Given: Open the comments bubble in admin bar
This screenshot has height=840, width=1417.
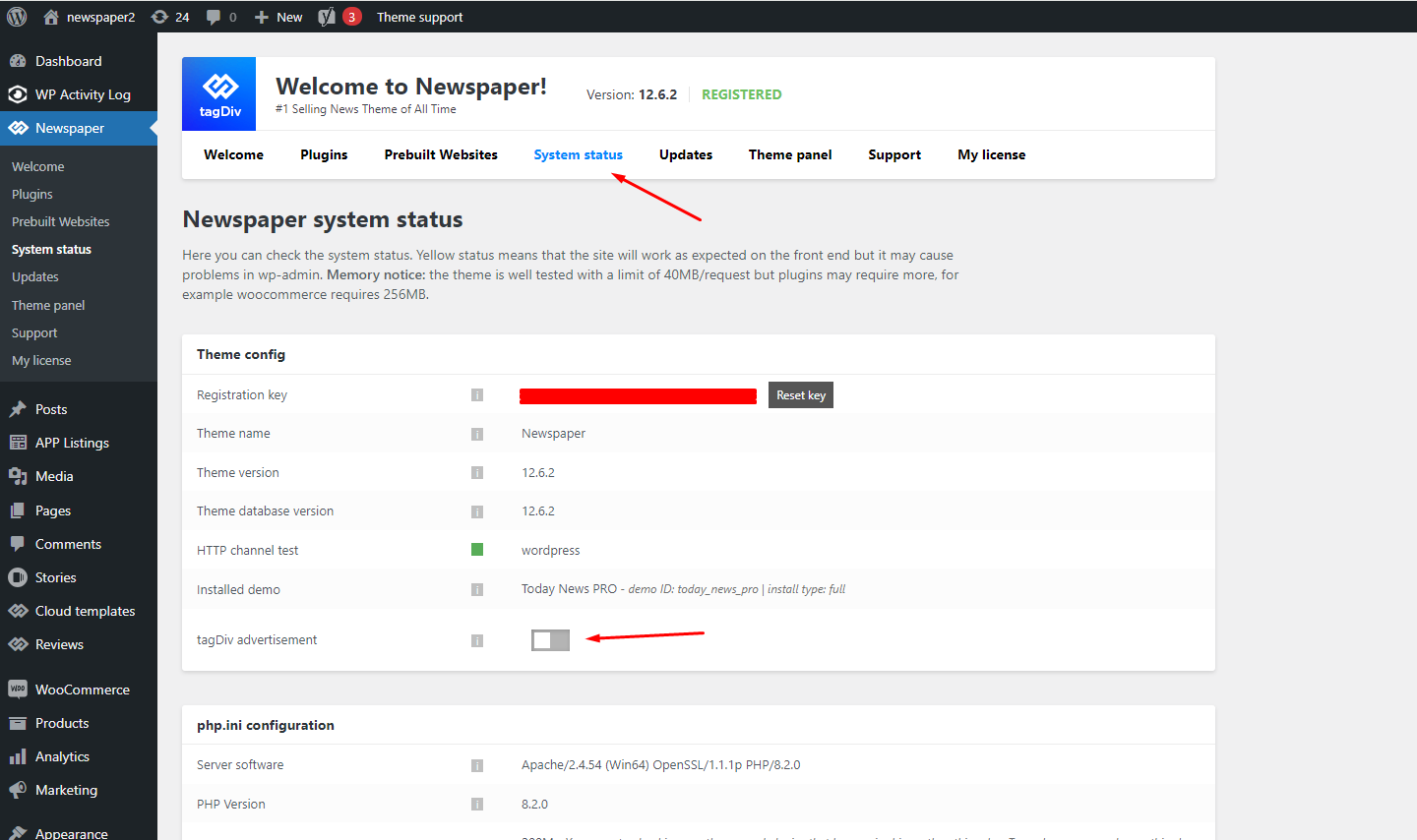Looking at the screenshot, I should tap(213, 17).
